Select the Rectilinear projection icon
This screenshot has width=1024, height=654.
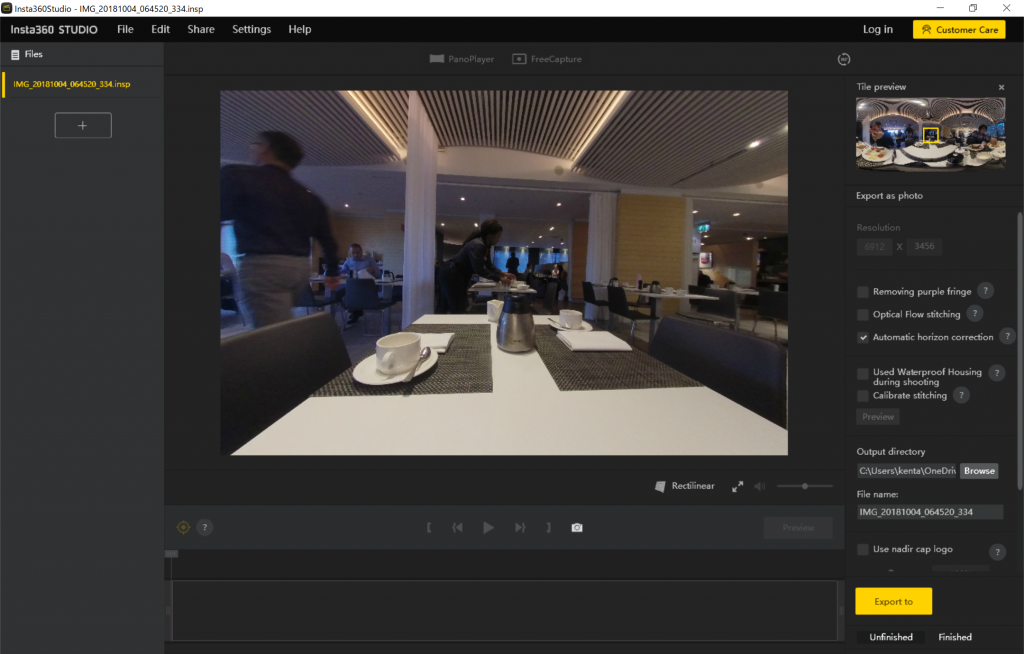pyautogui.click(x=659, y=486)
